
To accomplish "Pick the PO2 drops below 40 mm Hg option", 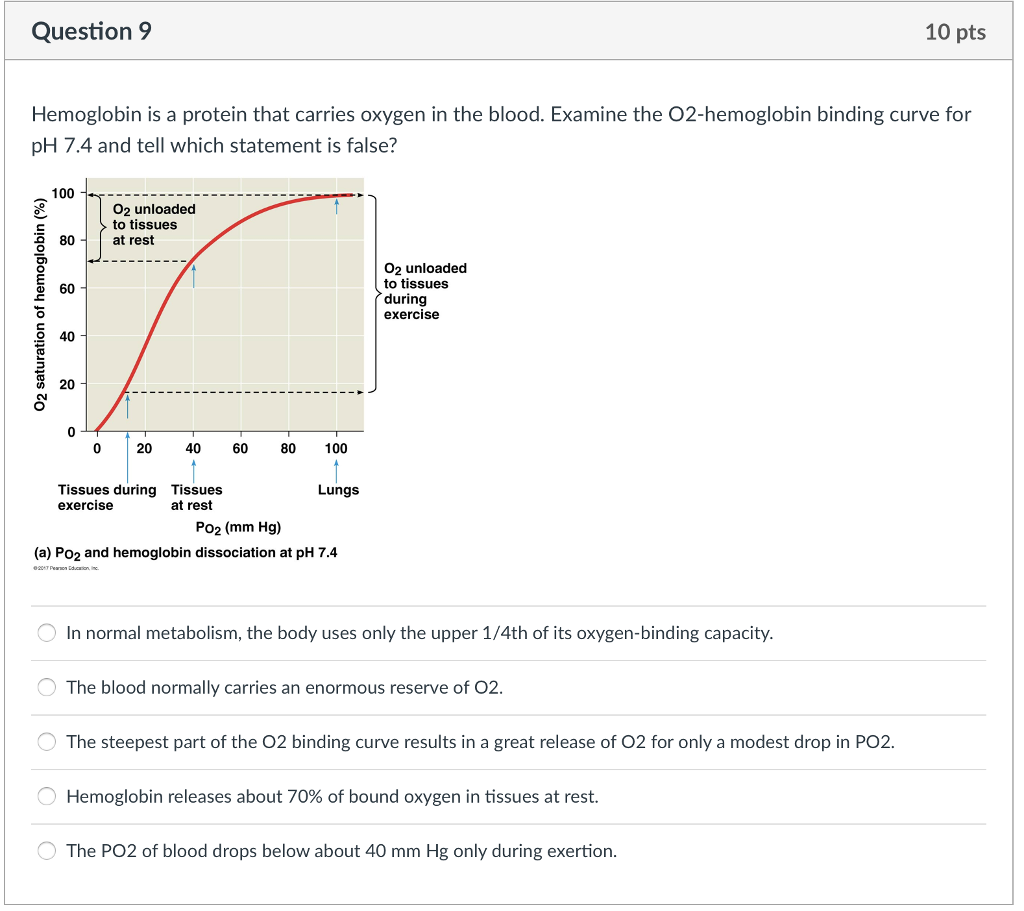I will pyautogui.click(x=46, y=850).
